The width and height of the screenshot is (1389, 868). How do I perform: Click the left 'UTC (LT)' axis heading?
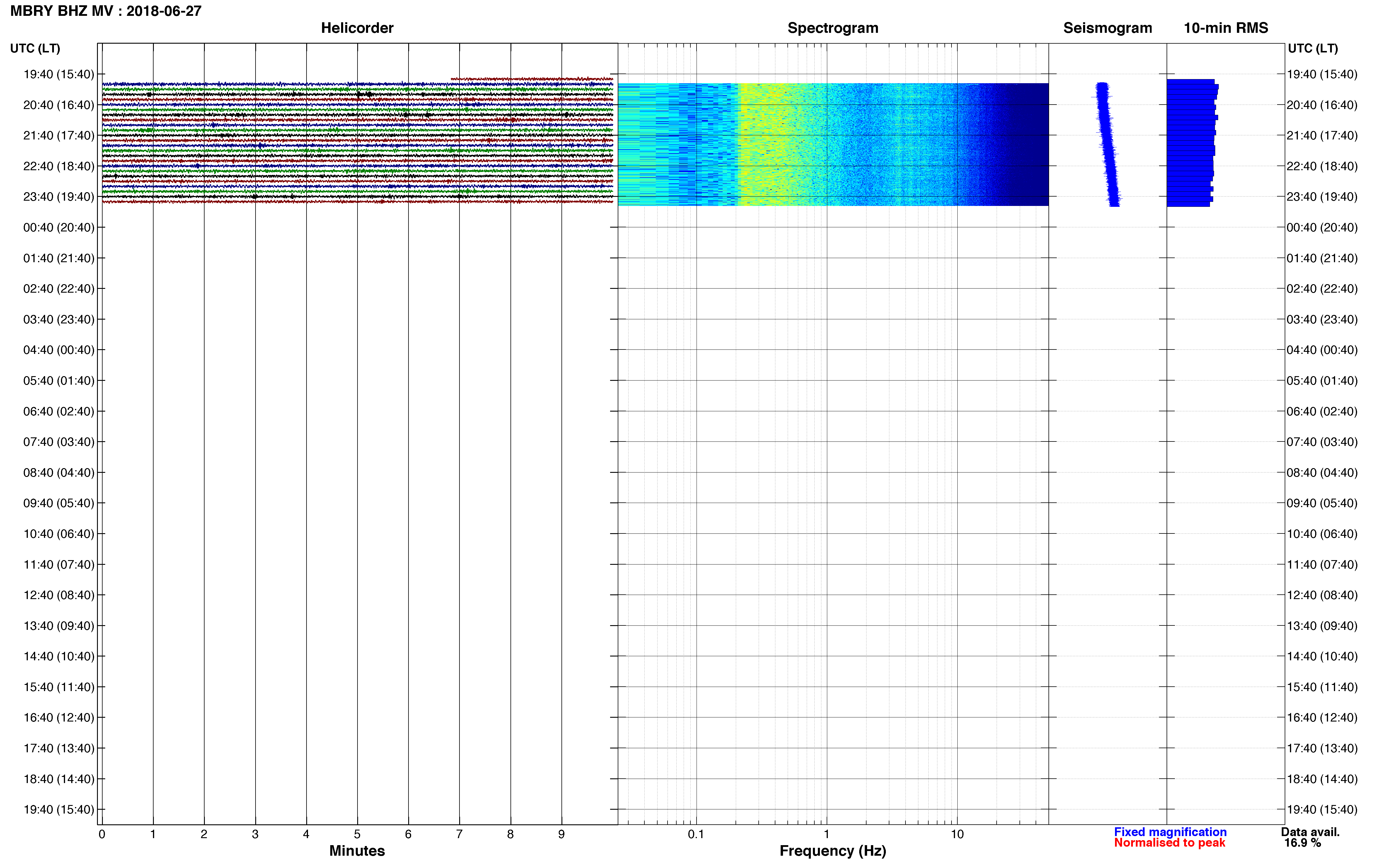[35, 48]
